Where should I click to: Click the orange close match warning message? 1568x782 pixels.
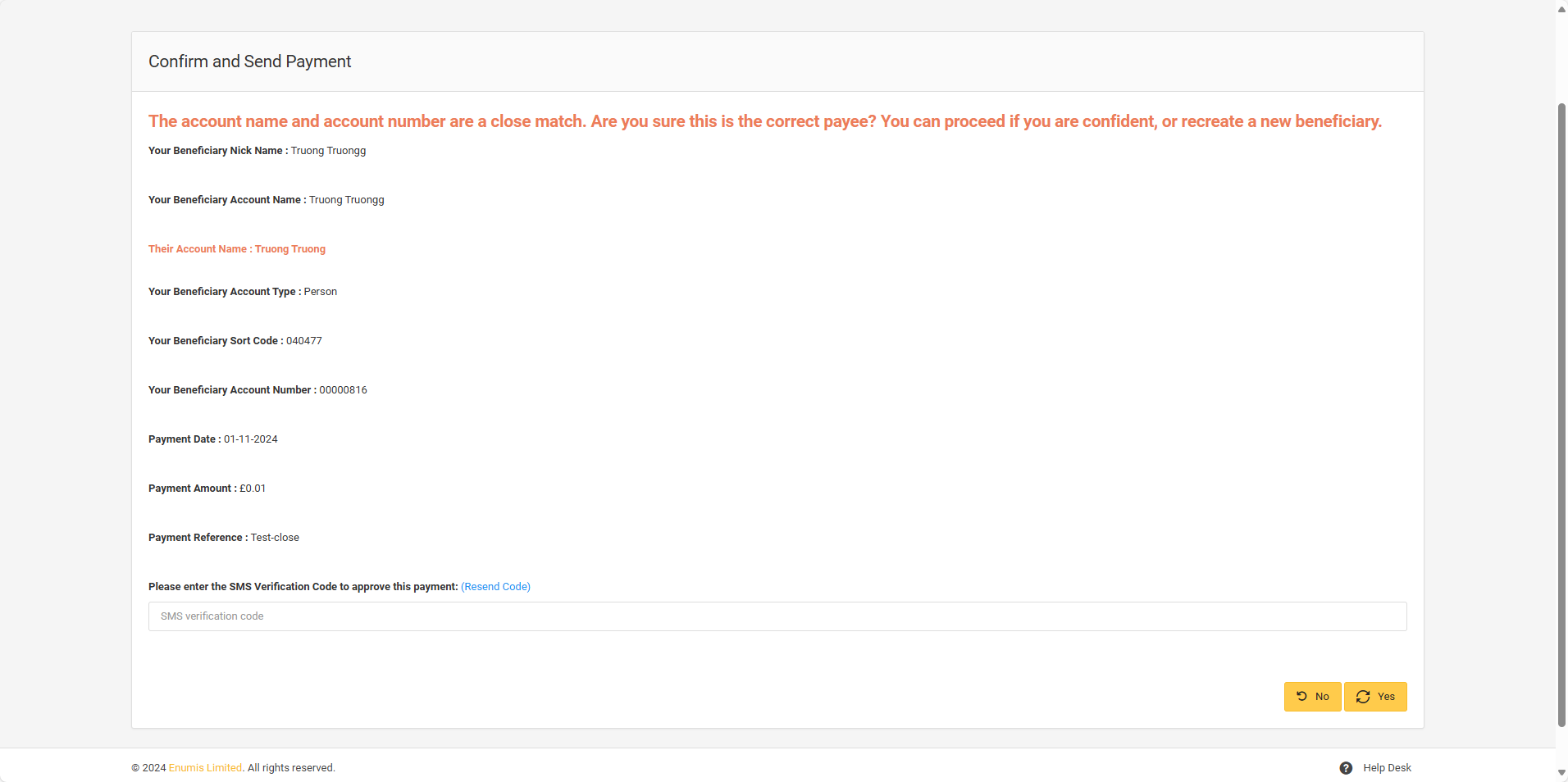(764, 121)
